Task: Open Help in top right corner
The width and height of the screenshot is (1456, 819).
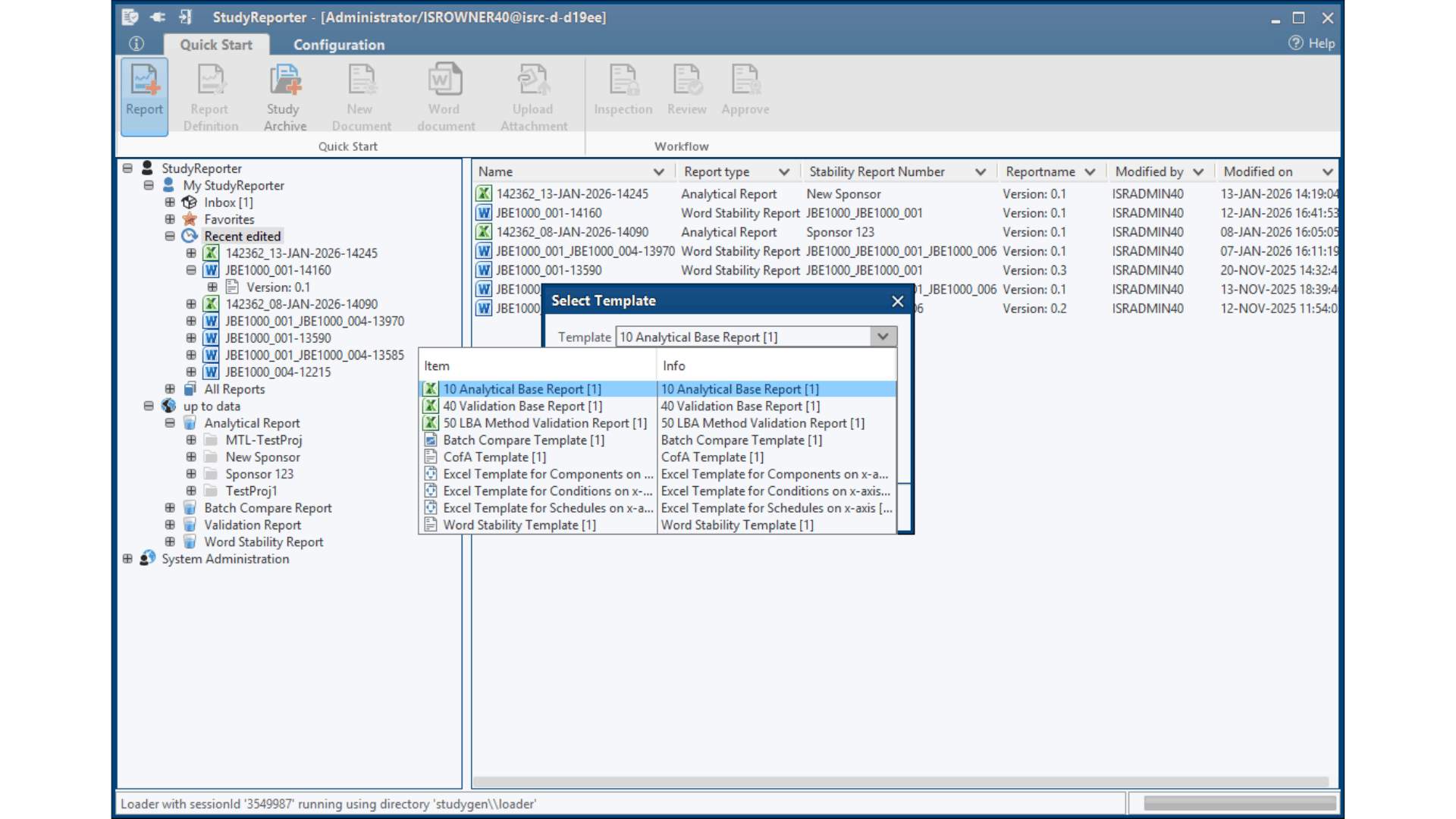Action: tap(1312, 43)
